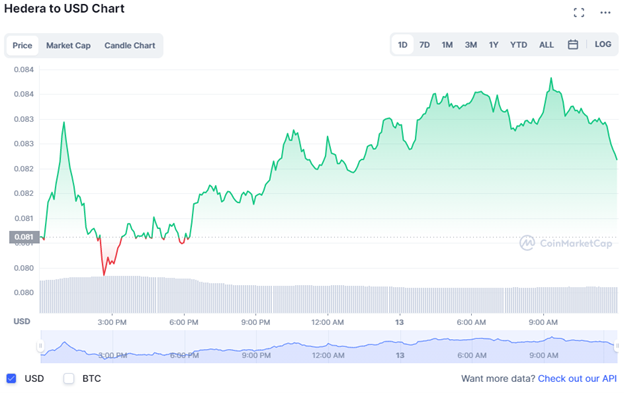This screenshot has width=624, height=393.
Task: Grab the left handle of range navigator
Action: [40, 346]
